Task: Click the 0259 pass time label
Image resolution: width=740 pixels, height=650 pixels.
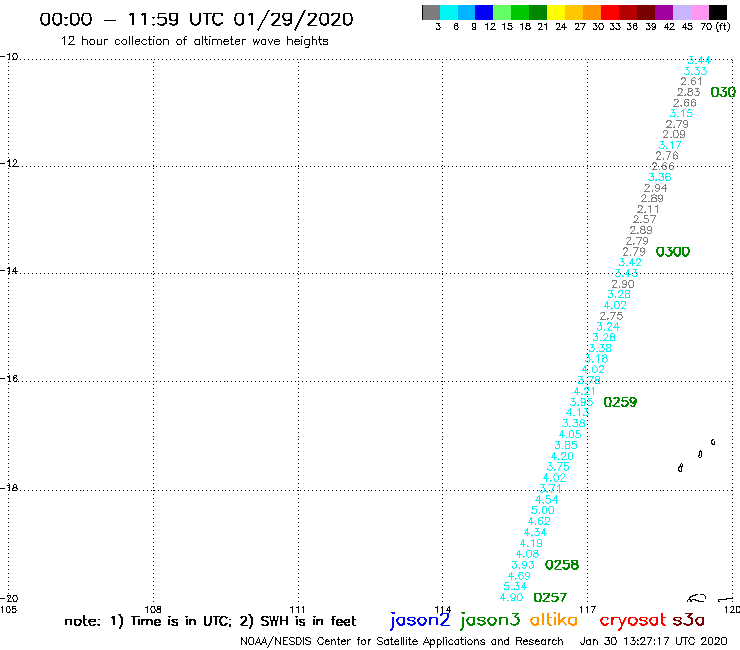Action: pyautogui.click(x=620, y=402)
